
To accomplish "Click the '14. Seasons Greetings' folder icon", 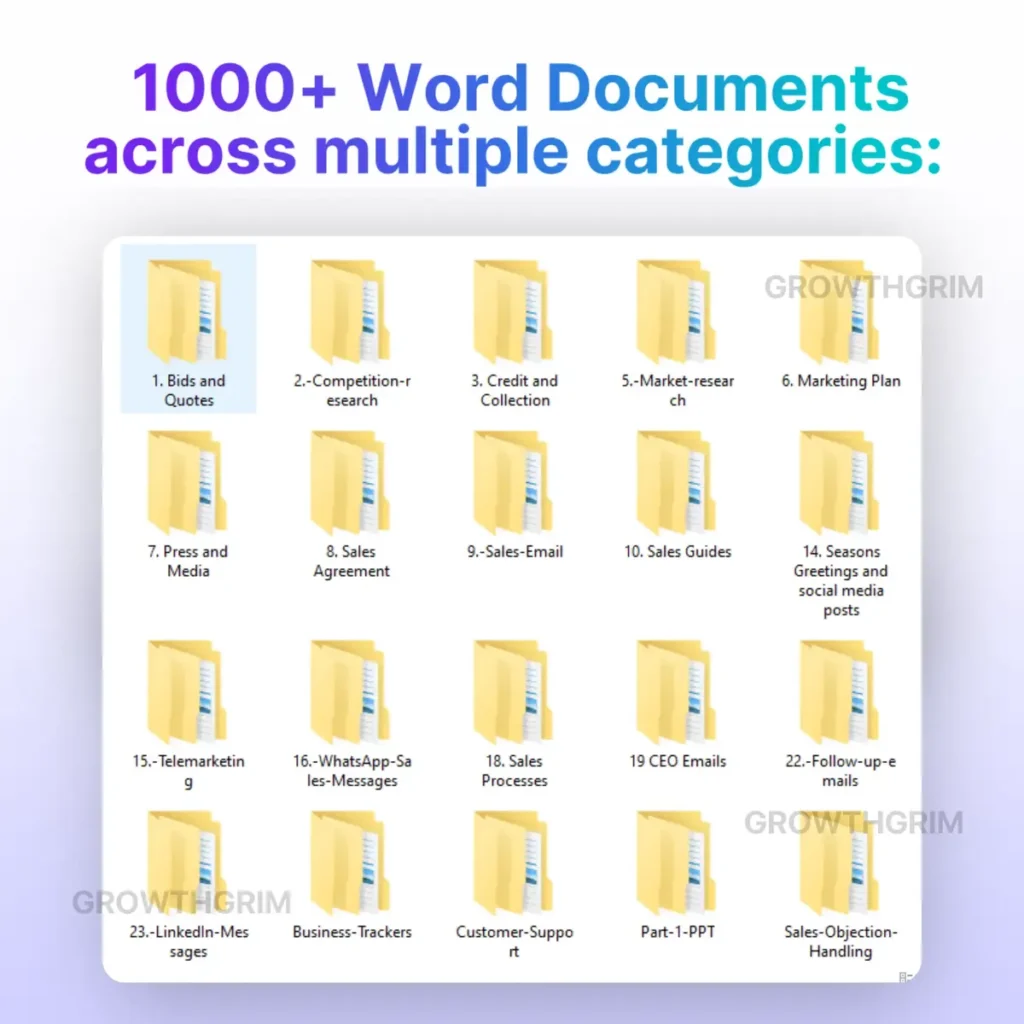I will point(840,484).
